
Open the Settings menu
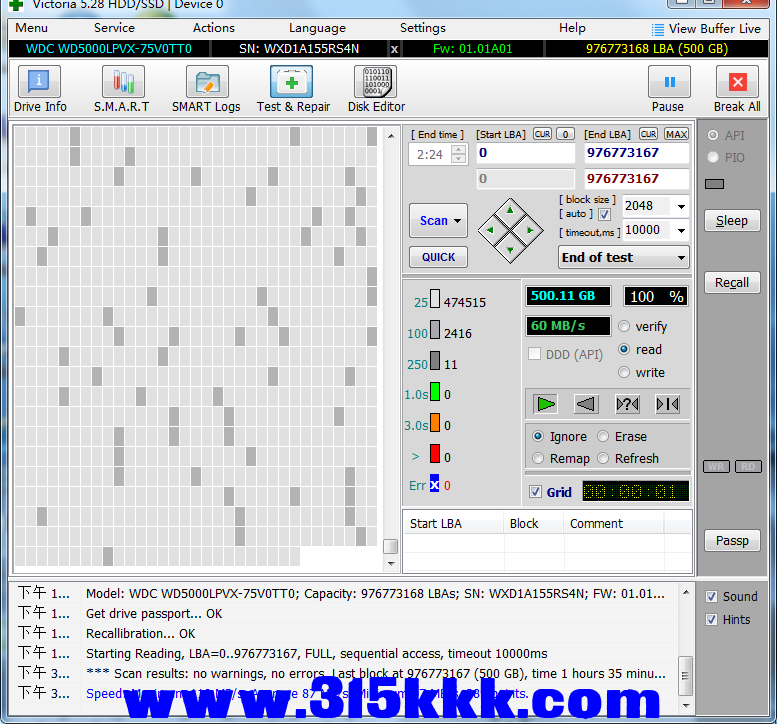423,28
